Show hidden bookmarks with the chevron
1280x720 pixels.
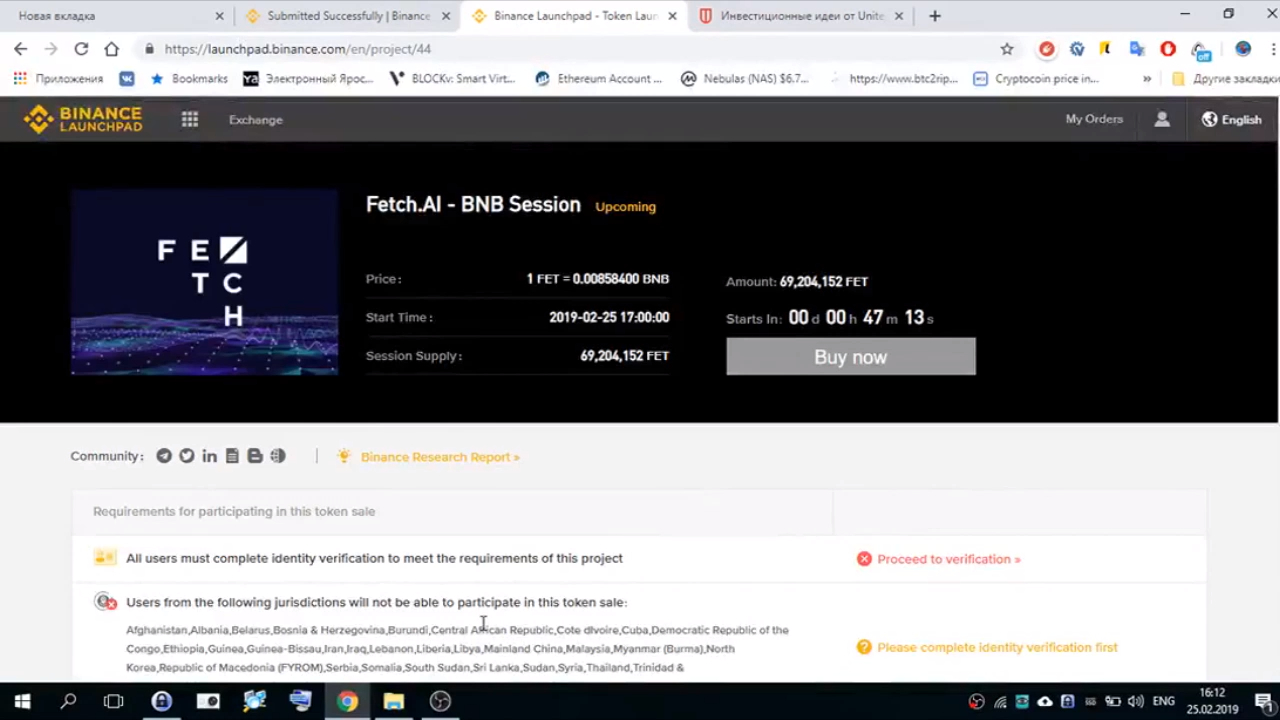[x=1147, y=79]
